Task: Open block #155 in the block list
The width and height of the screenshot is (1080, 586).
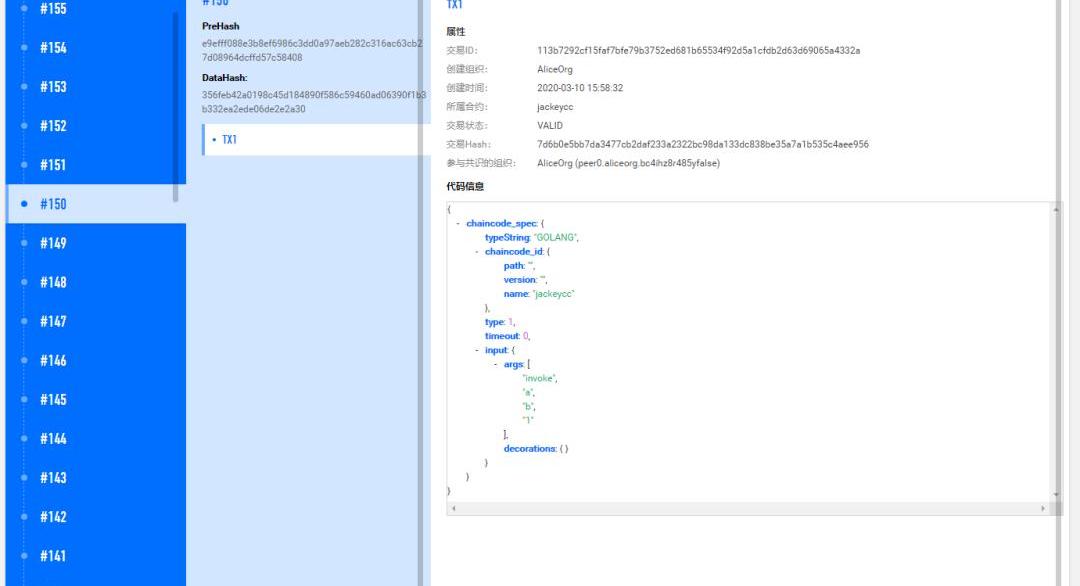Action: tap(53, 9)
